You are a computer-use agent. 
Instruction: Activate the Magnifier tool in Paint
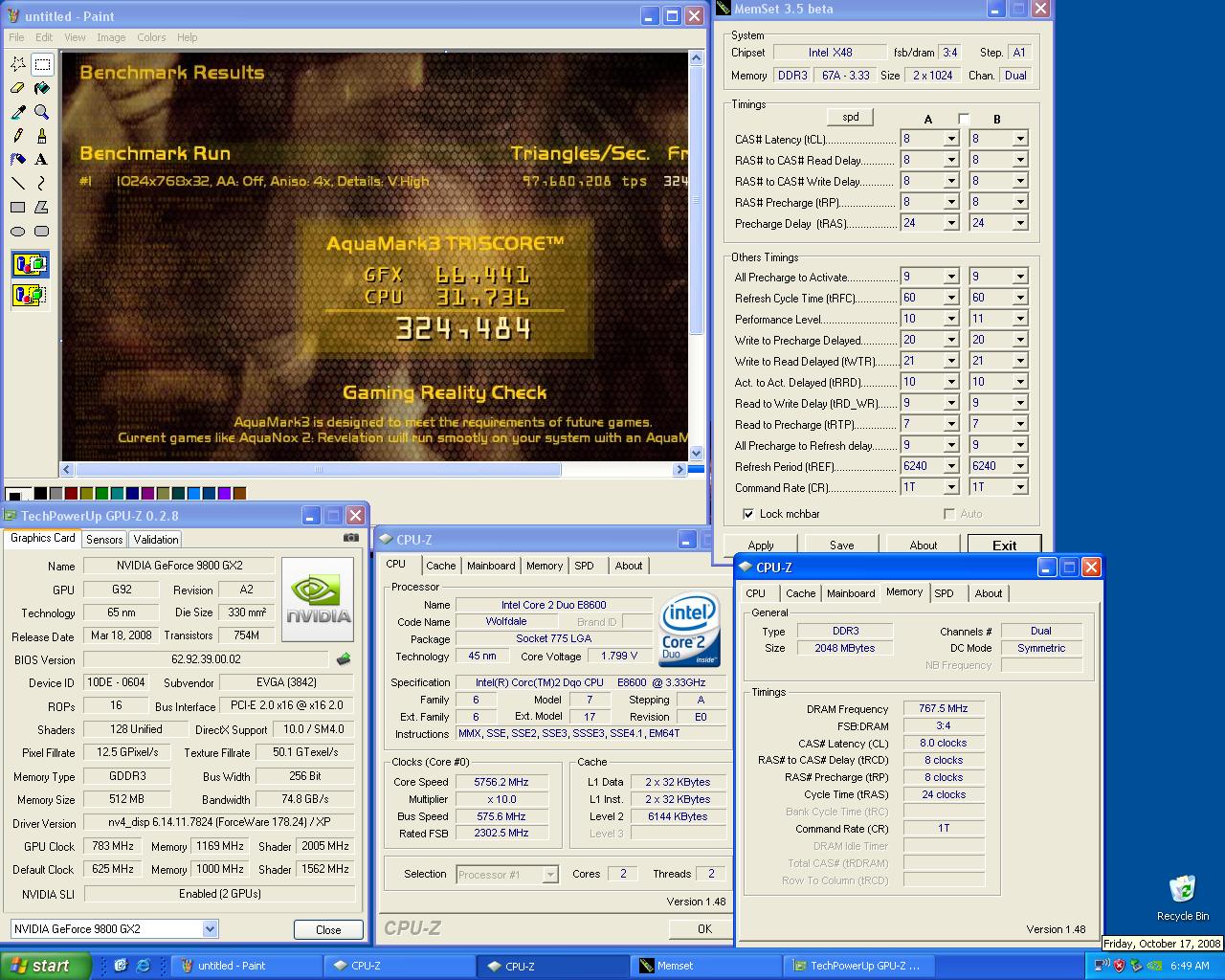tap(42, 112)
